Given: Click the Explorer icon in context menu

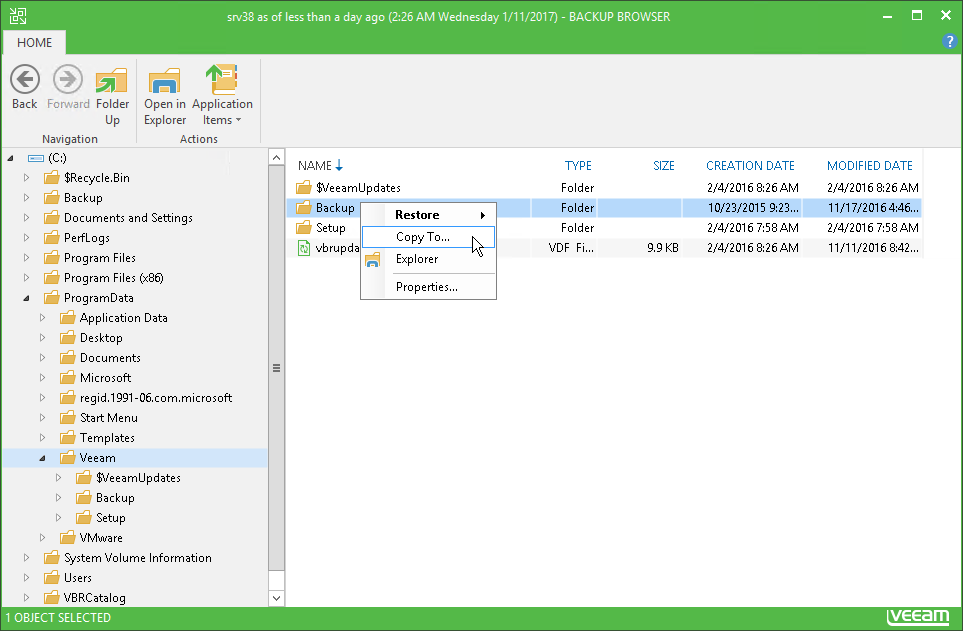Looking at the screenshot, I should (373, 260).
